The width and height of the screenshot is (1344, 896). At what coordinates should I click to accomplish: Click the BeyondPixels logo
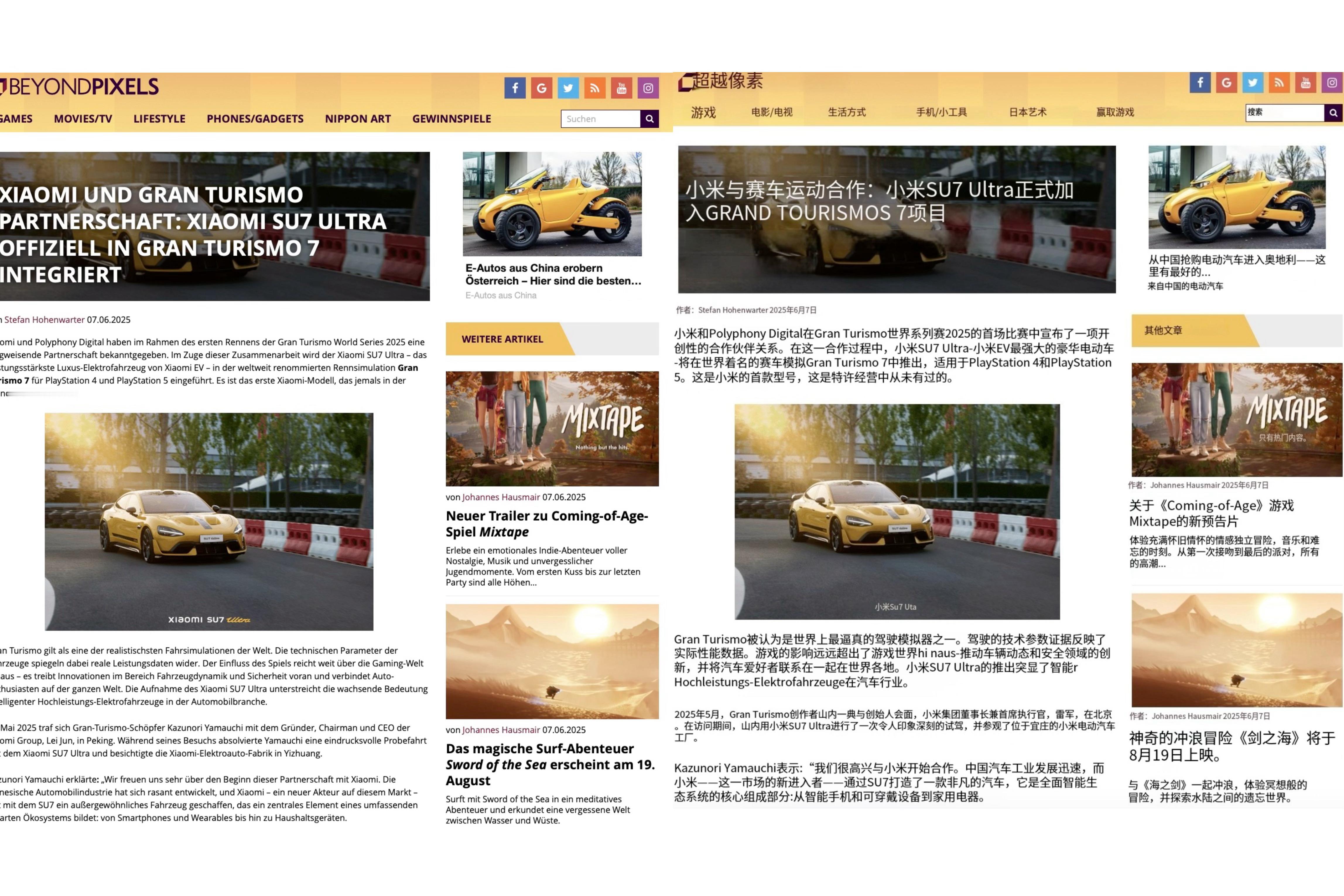pos(80,87)
